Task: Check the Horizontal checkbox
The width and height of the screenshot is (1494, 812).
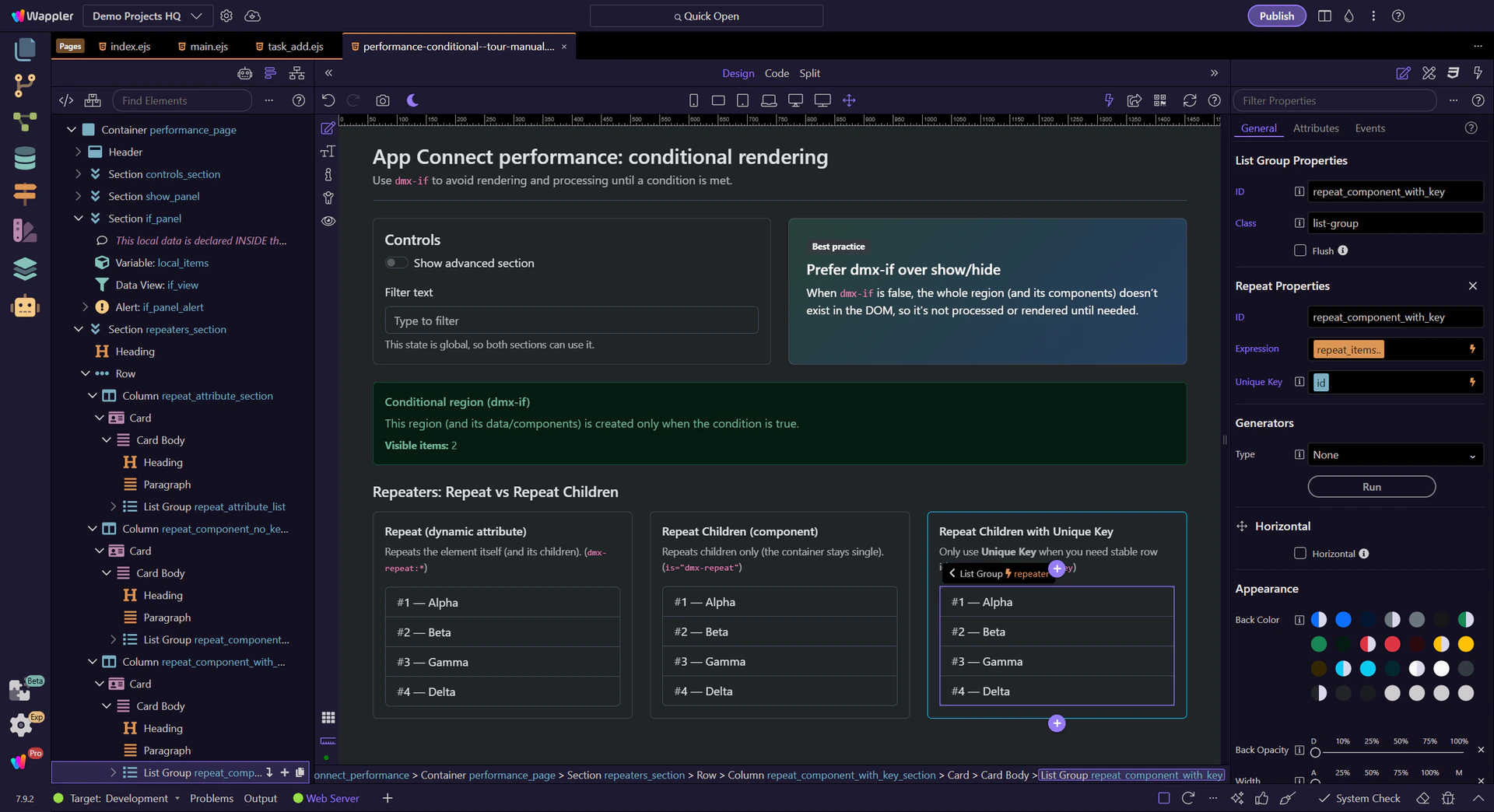Action: click(x=1299, y=553)
